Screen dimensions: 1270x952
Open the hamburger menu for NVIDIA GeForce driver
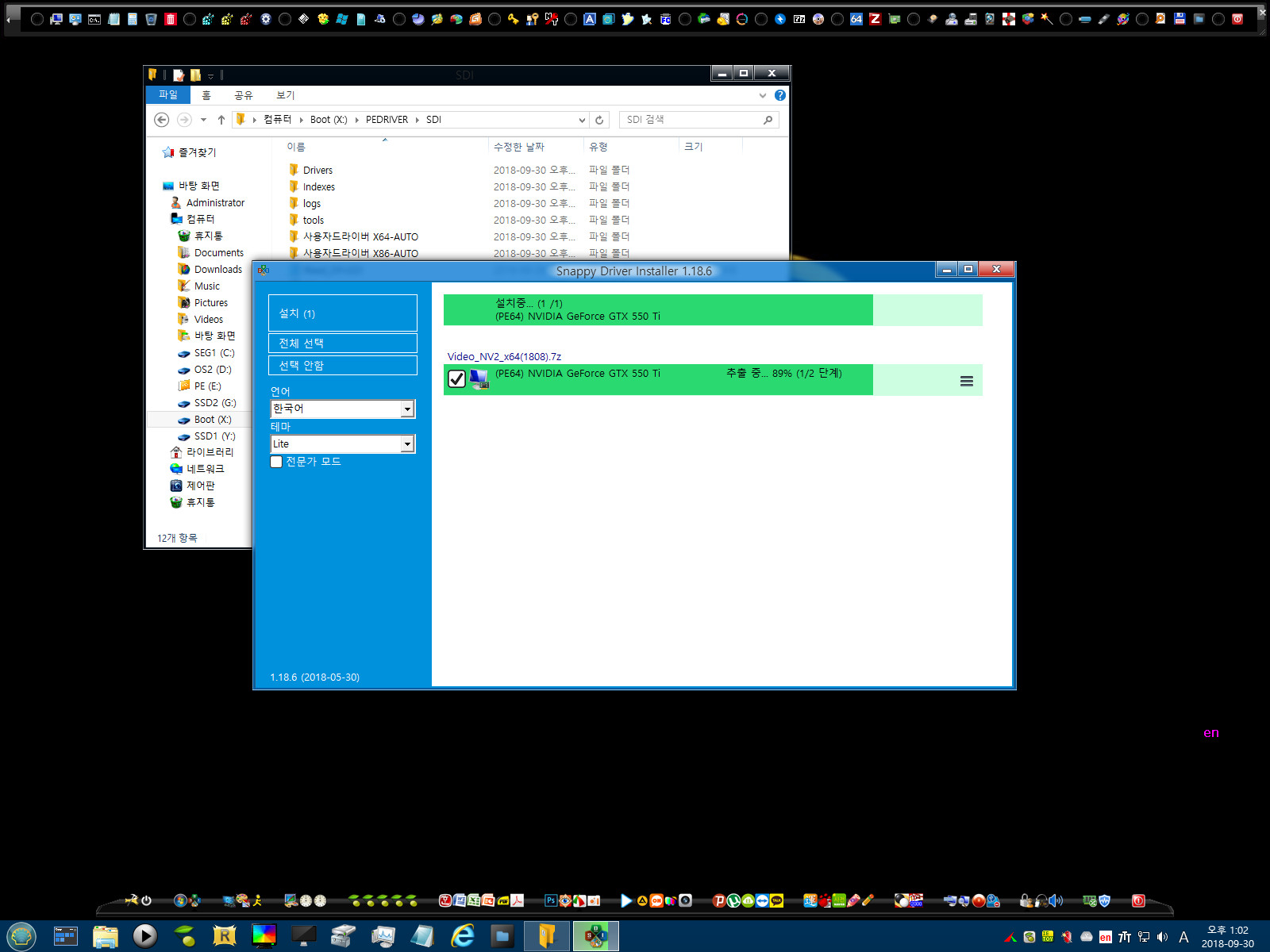coord(966,381)
